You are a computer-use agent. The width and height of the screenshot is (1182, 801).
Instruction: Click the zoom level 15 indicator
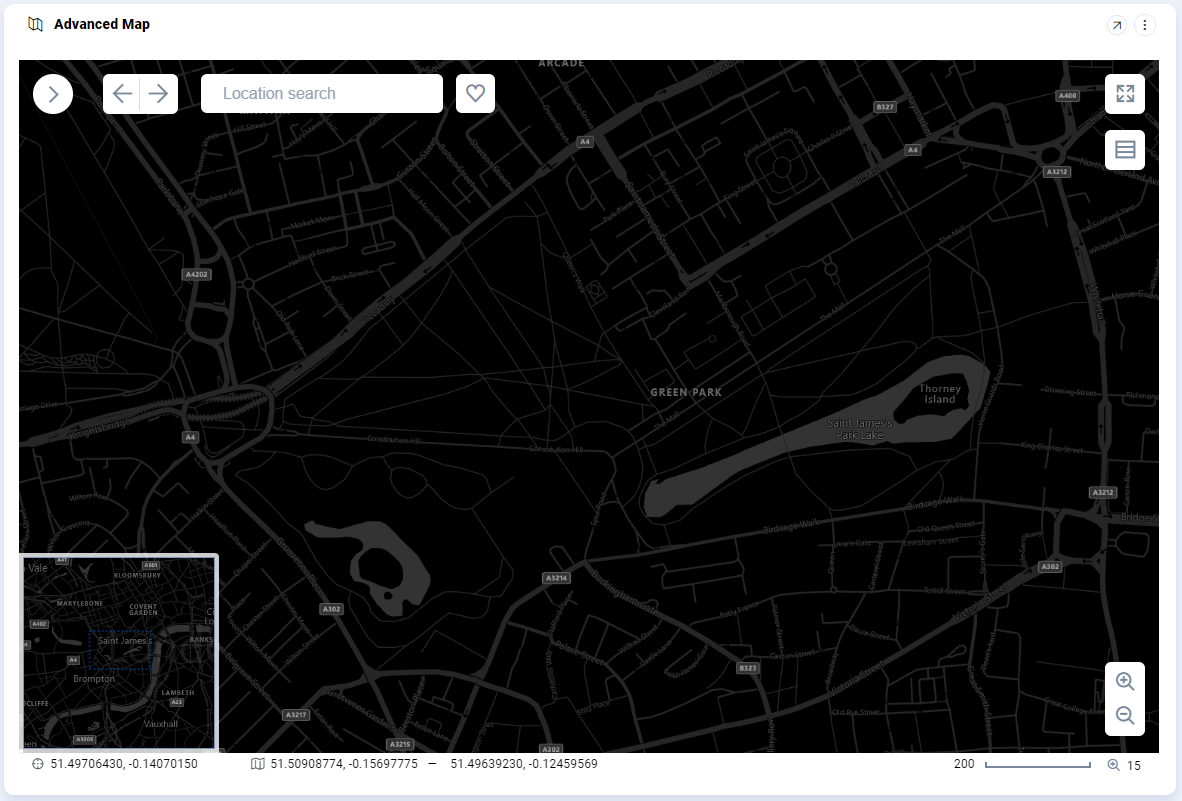click(1124, 765)
